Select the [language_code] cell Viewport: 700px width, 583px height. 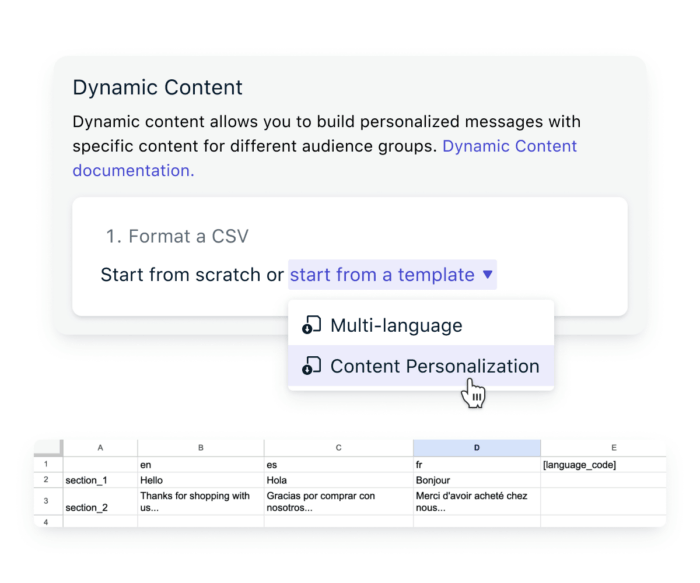coord(602,465)
